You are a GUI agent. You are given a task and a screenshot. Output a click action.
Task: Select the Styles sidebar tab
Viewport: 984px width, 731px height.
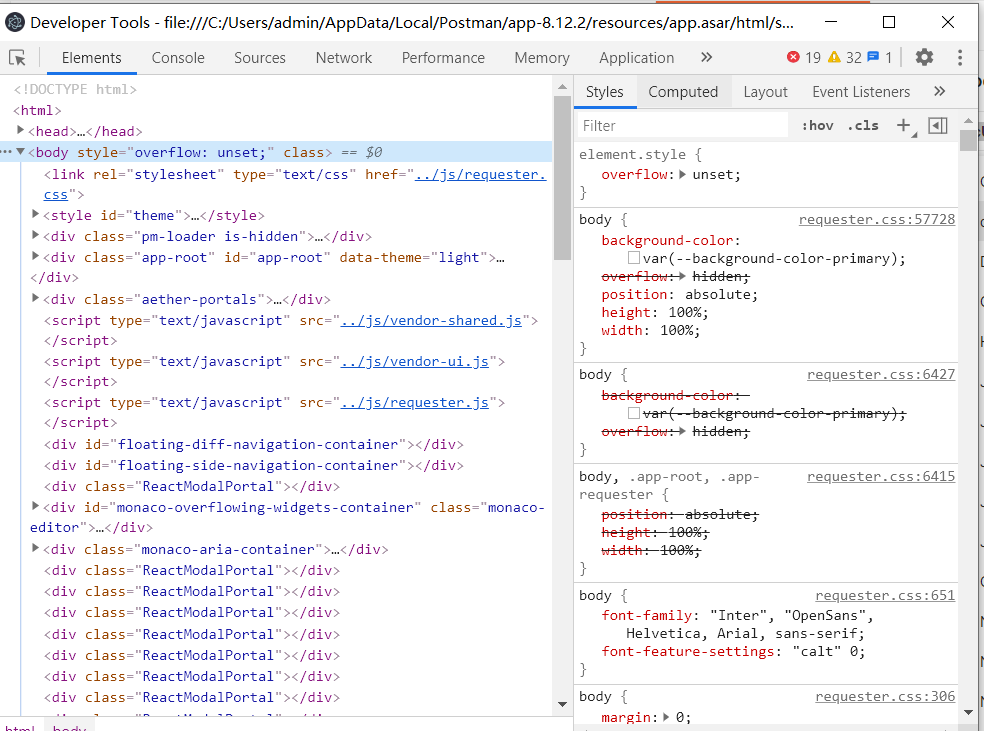(605, 92)
